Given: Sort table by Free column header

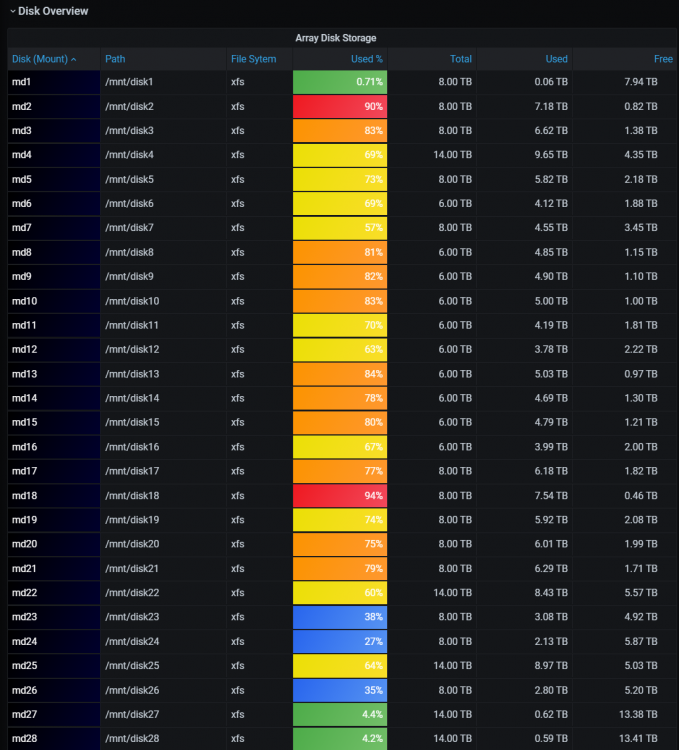Looking at the screenshot, I should [663, 59].
